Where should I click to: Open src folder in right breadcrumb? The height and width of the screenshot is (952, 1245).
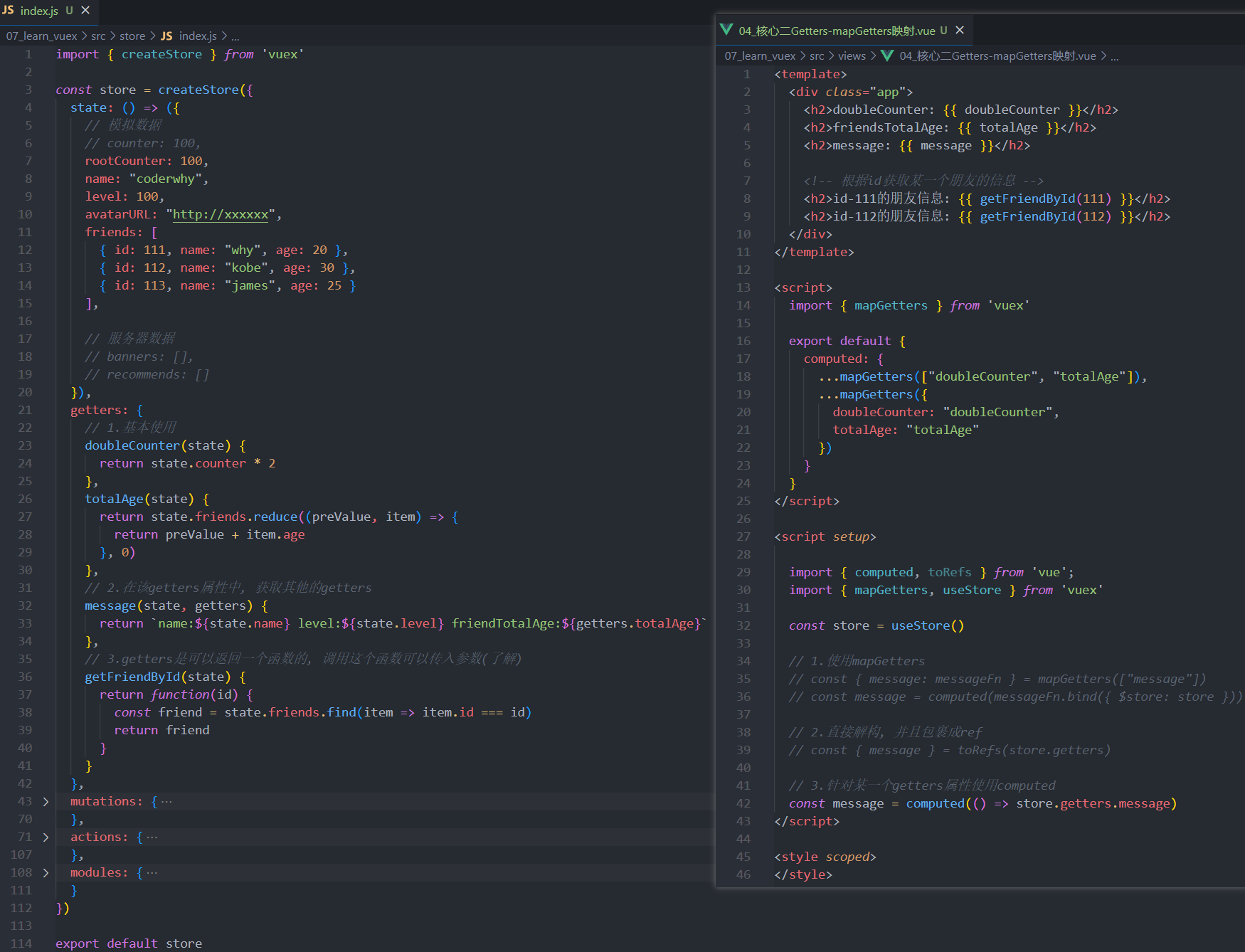coord(817,55)
